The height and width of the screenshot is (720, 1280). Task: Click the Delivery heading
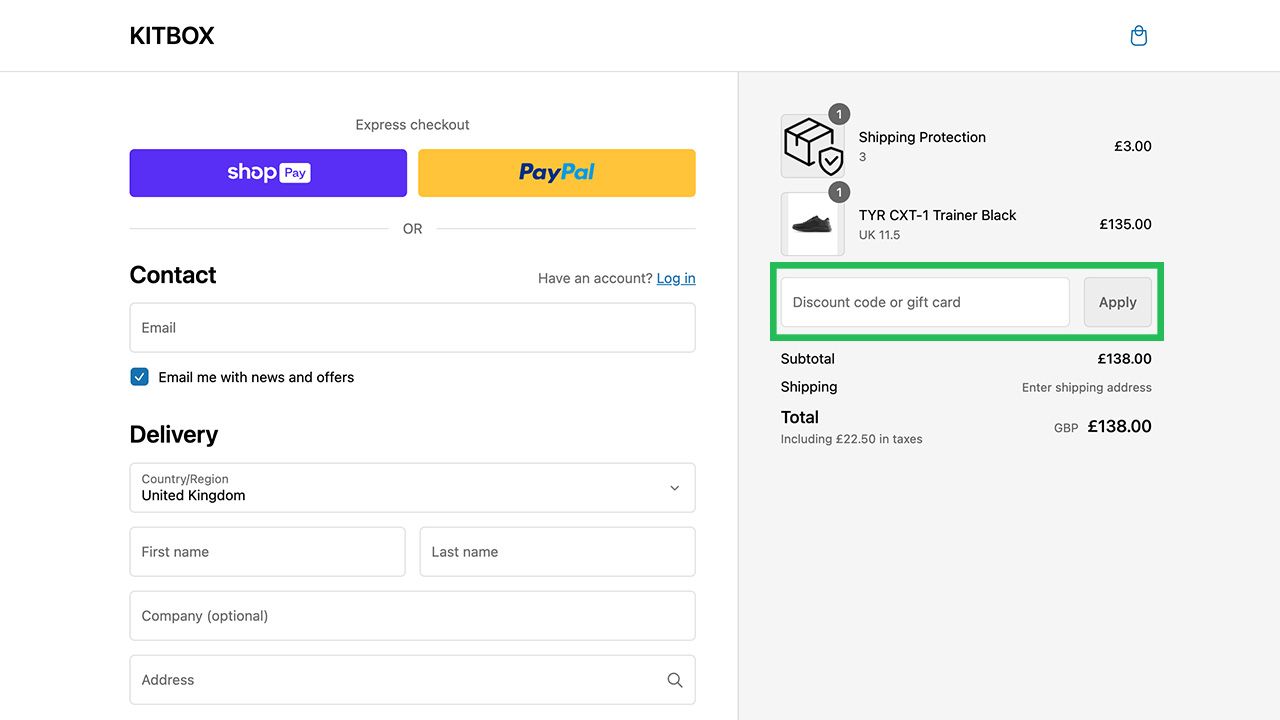tap(174, 434)
